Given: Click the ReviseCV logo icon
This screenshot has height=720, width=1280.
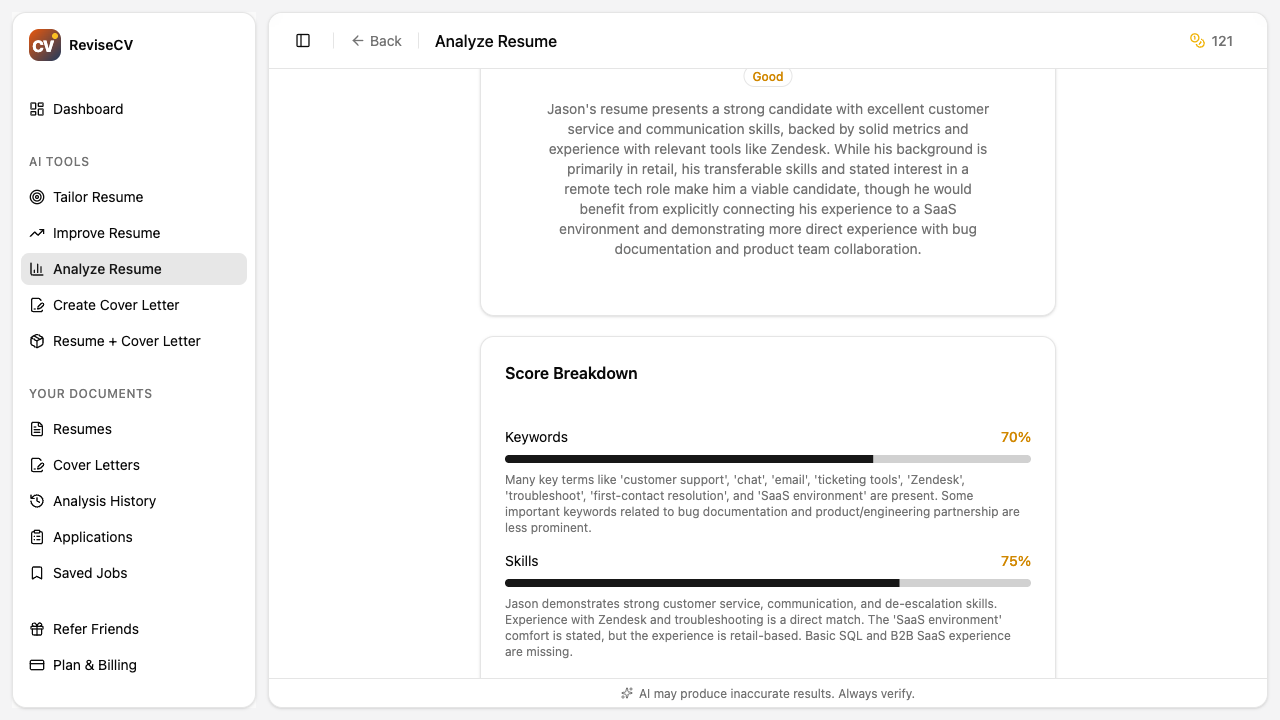Looking at the screenshot, I should tap(44, 45).
